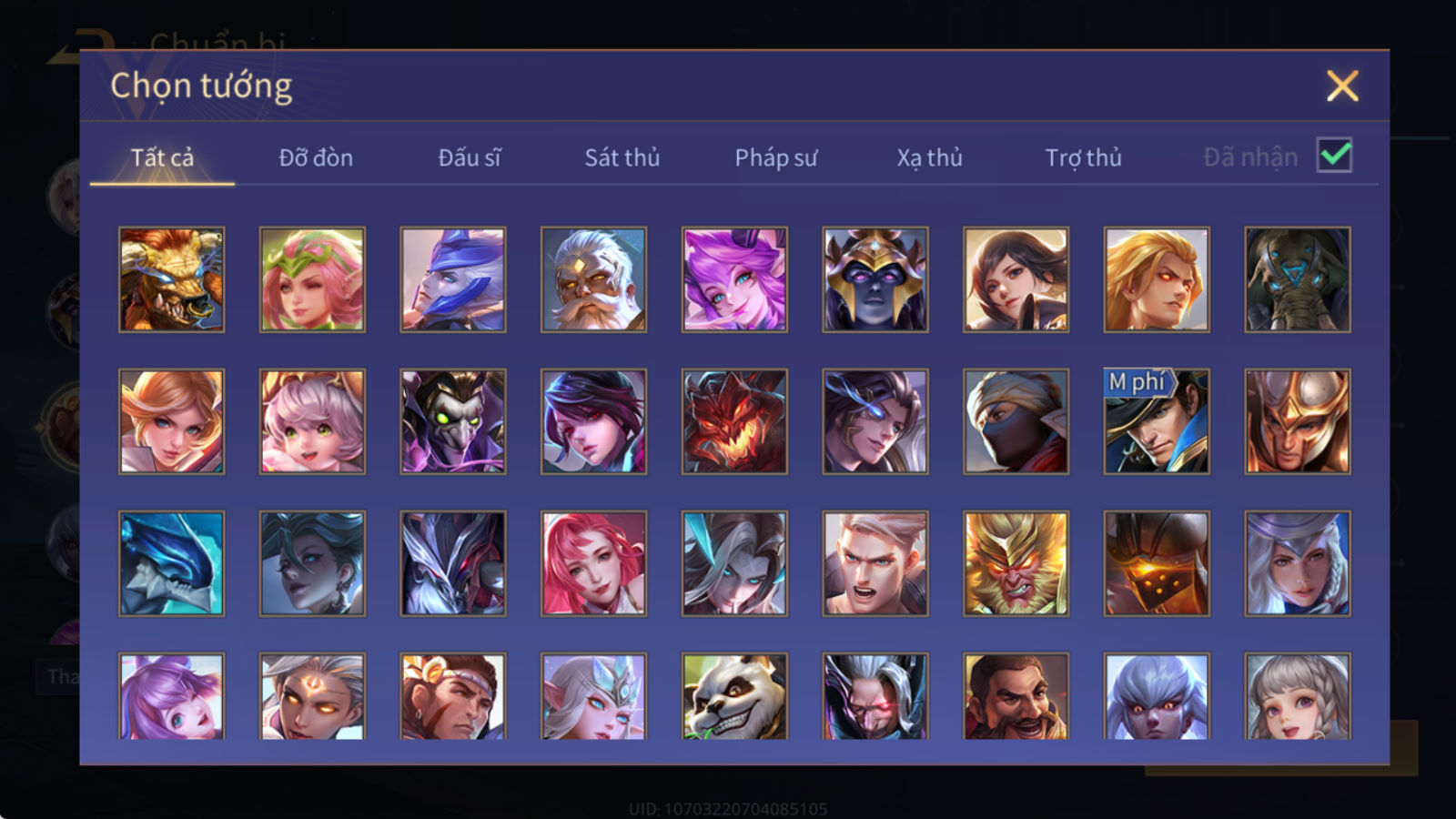
Task: Open the Đấu sĩ tab
Action: pos(469,157)
